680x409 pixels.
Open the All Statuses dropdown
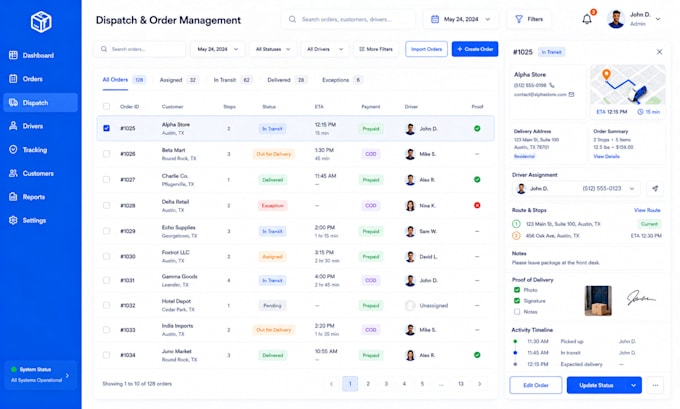coord(273,49)
